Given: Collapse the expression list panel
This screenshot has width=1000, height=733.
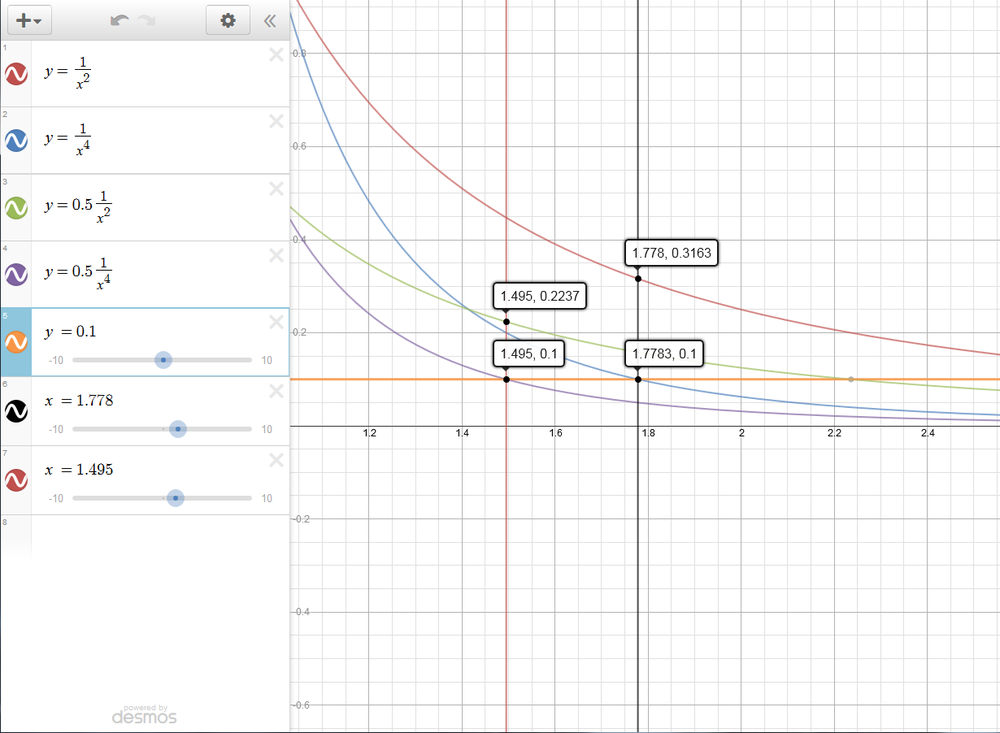Looking at the screenshot, I should (270, 21).
